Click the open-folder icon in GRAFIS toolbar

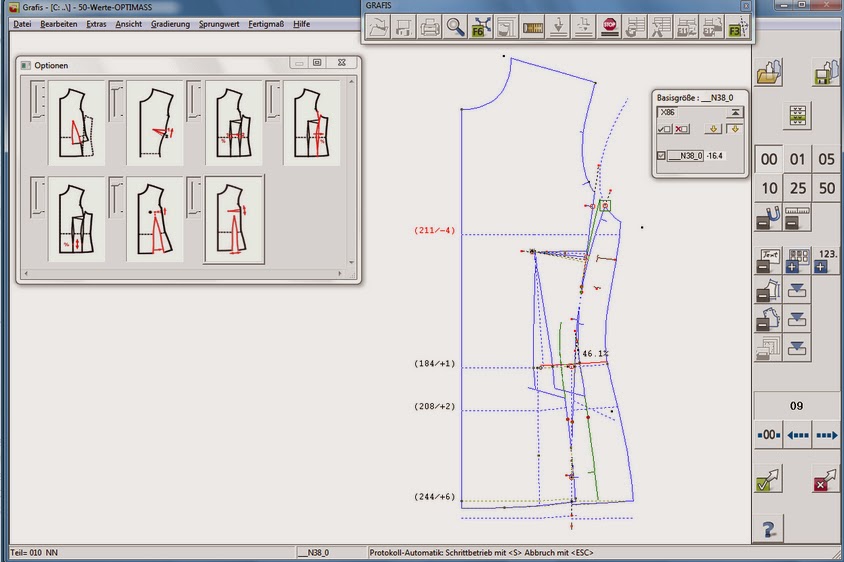point(378,26)
